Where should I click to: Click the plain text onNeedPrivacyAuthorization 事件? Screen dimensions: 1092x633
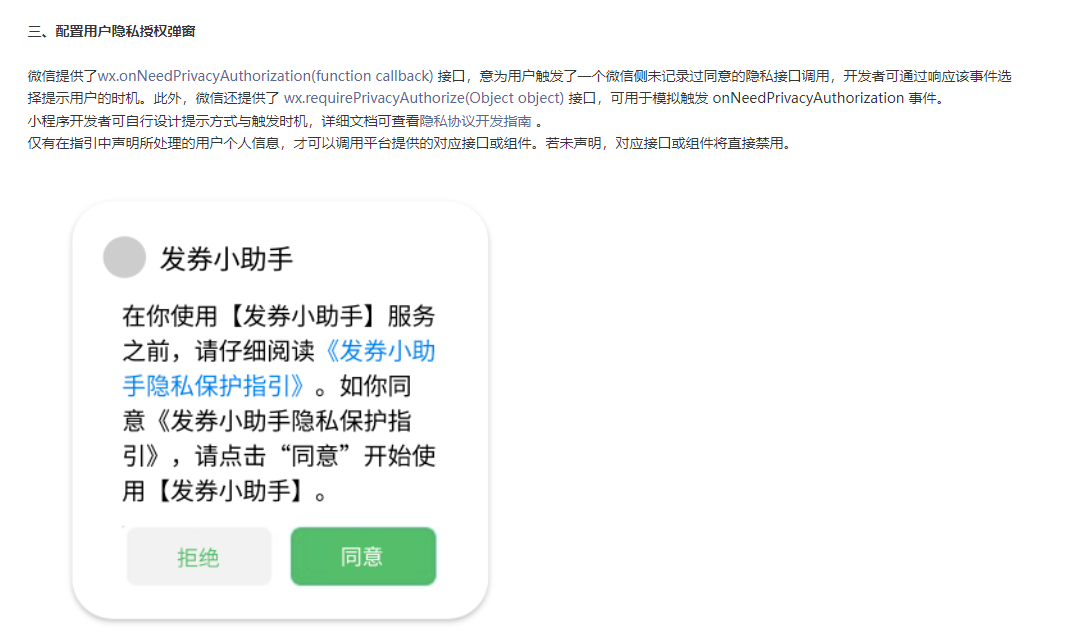tap(825, 98)
